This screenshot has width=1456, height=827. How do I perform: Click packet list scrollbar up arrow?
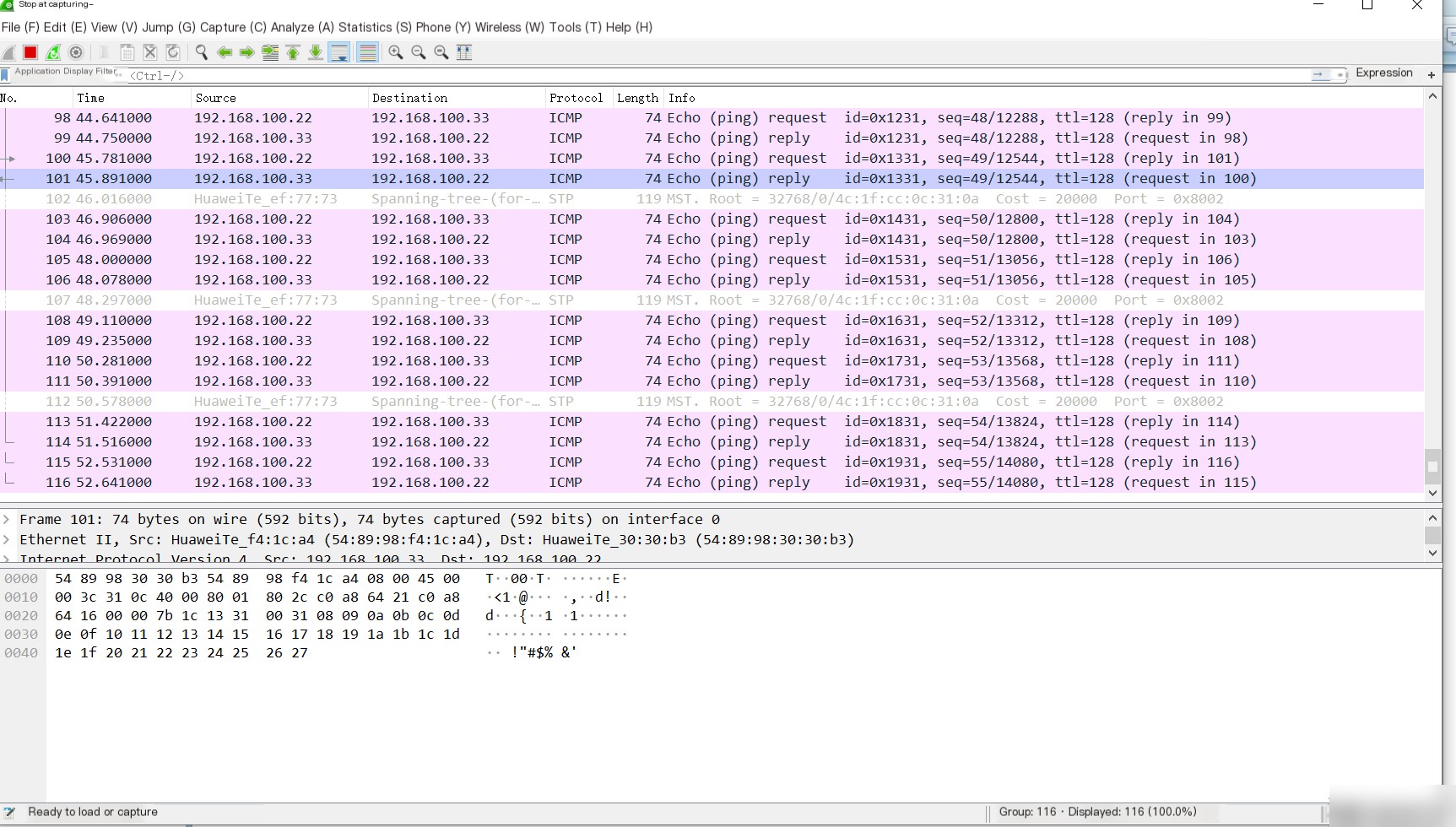pos(1432,96)
